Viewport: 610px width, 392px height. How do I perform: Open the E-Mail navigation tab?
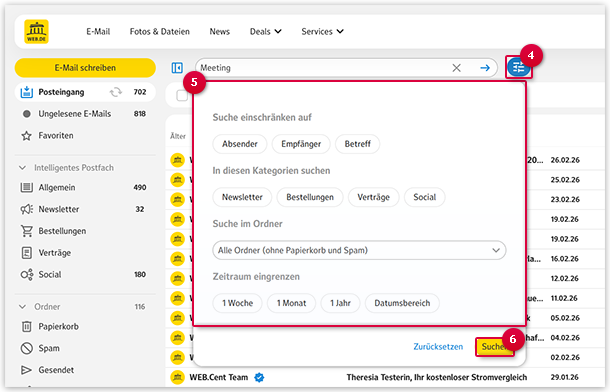[x=98, y=32]
